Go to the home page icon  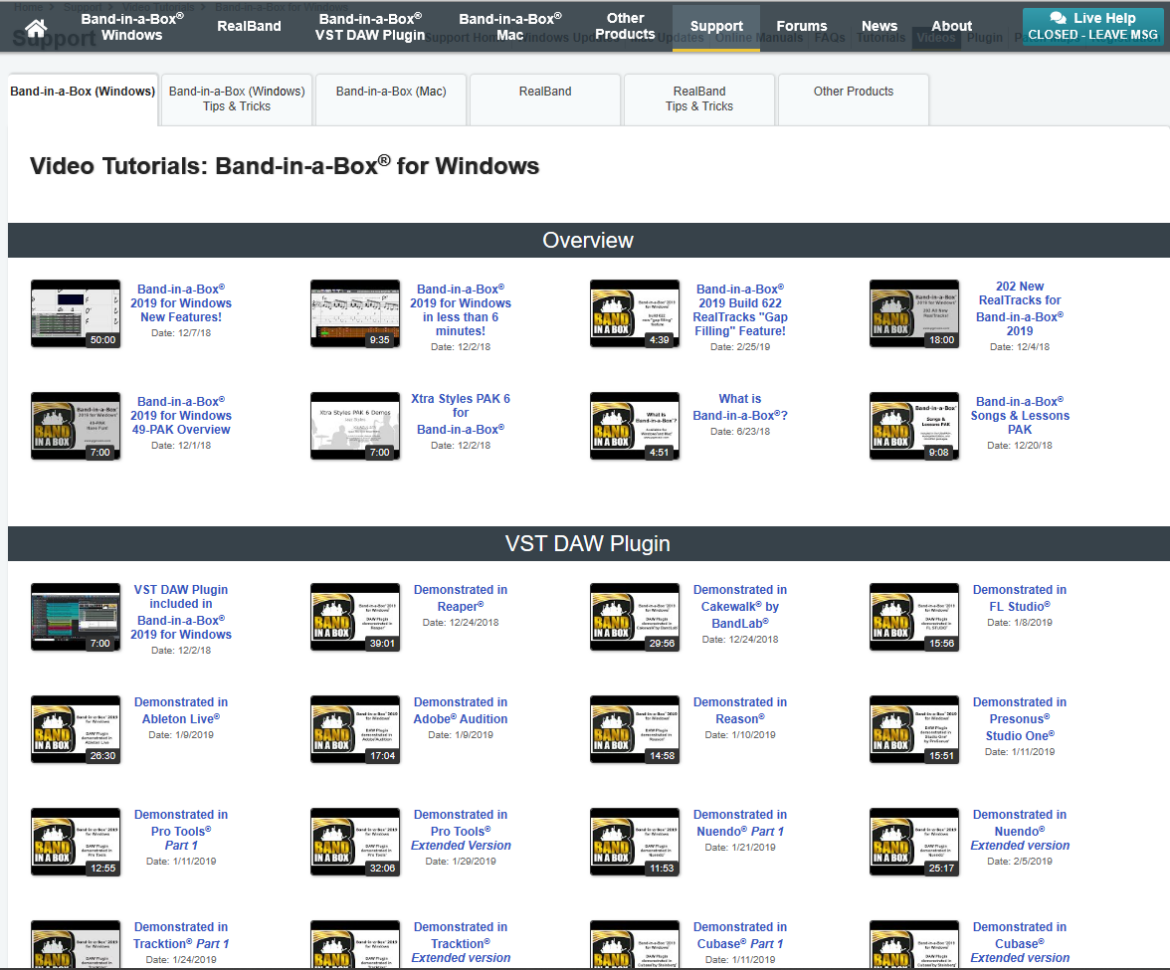tap(36, 28)
